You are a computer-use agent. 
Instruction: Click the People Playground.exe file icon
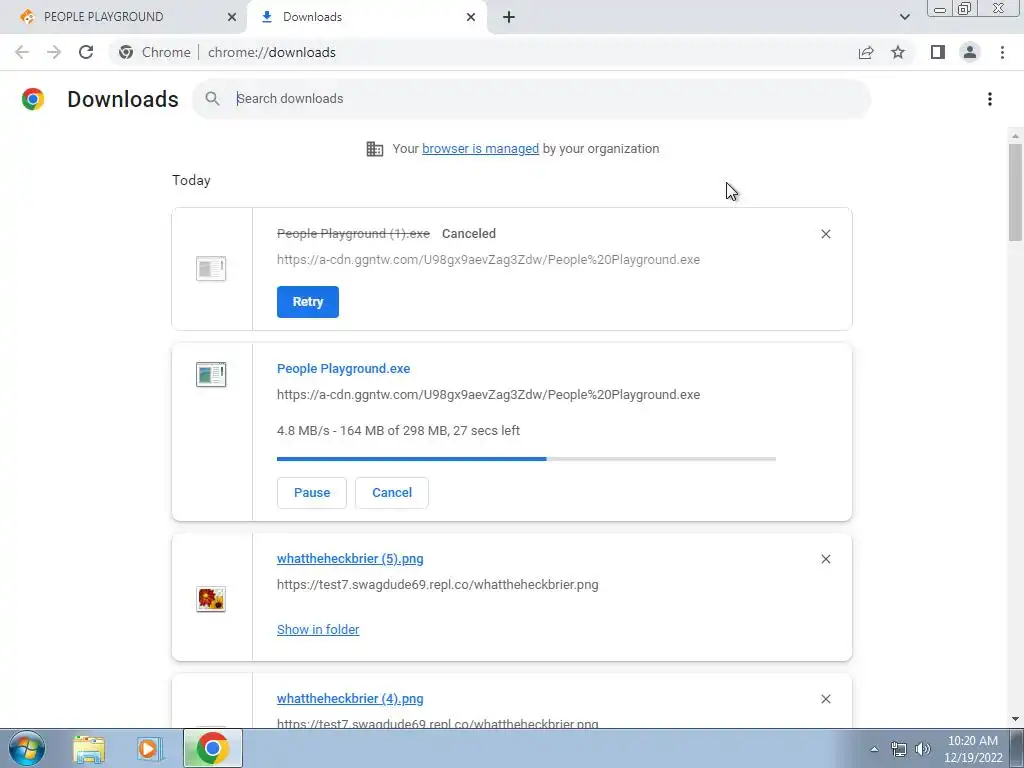211,375
